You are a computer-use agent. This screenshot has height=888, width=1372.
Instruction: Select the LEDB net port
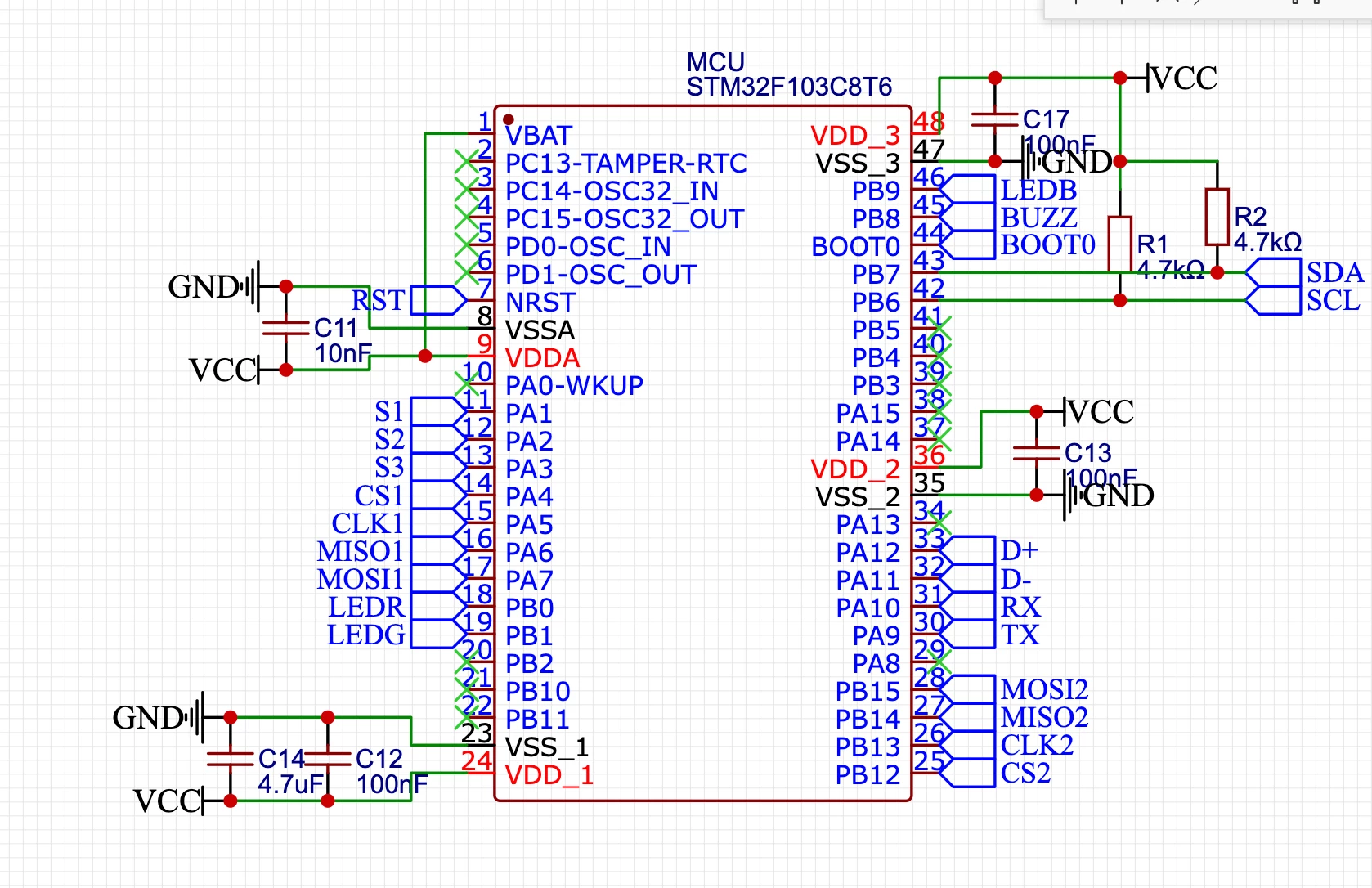[1008, 189]
